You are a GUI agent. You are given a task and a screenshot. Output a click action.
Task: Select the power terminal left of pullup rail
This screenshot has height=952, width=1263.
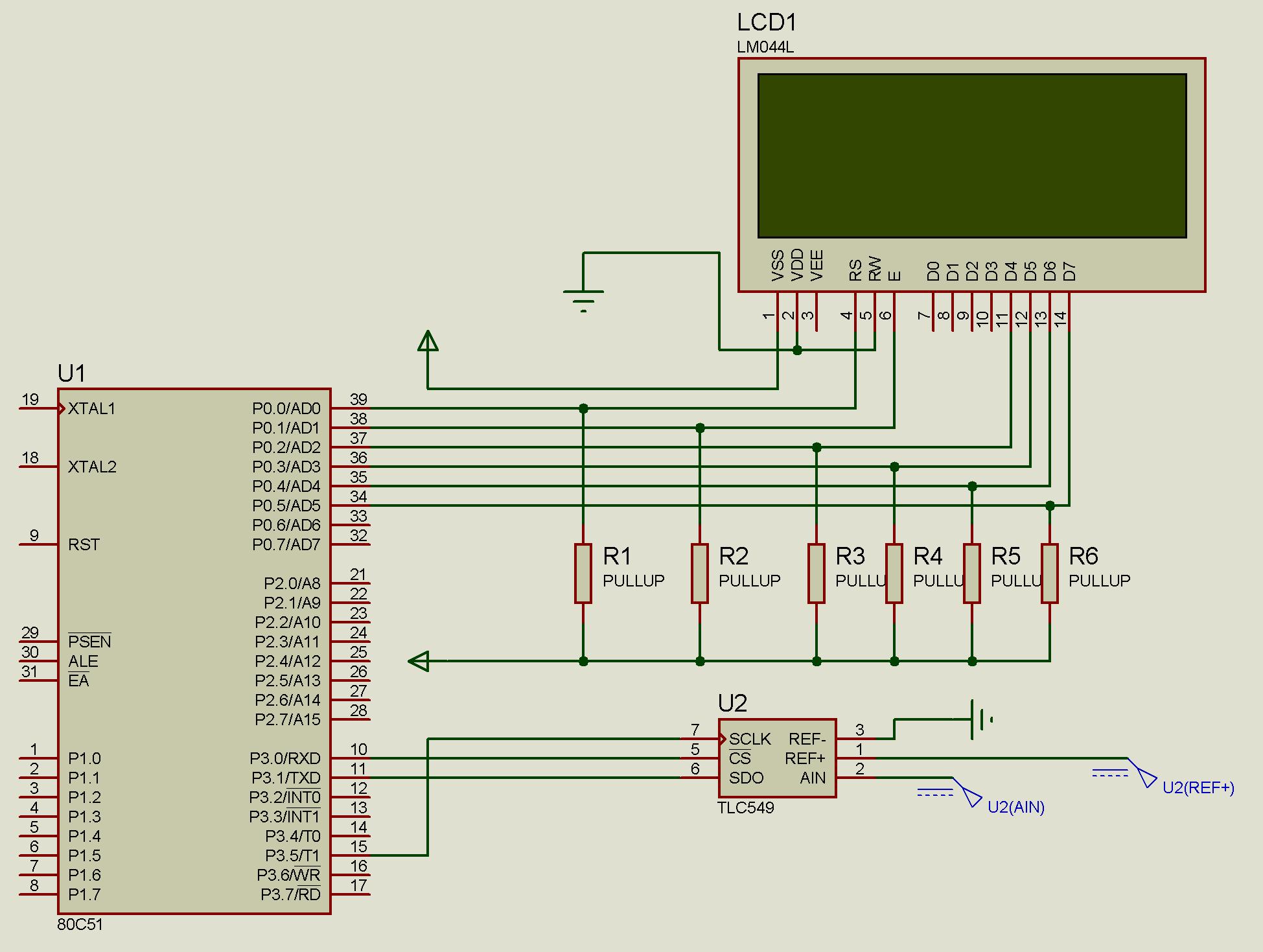click(x=419, y=661)
